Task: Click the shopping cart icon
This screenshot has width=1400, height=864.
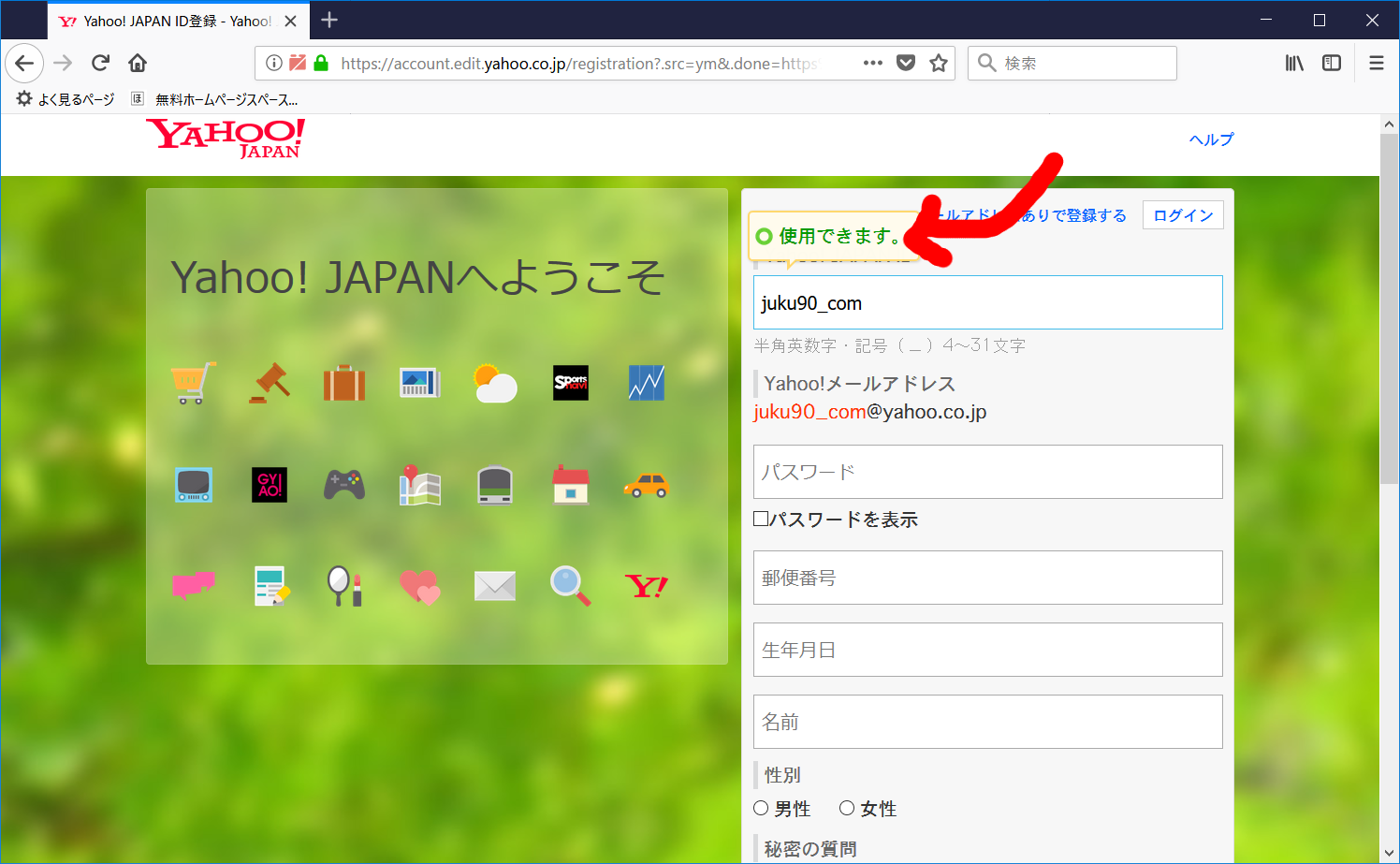Action: tap(193, 383)
